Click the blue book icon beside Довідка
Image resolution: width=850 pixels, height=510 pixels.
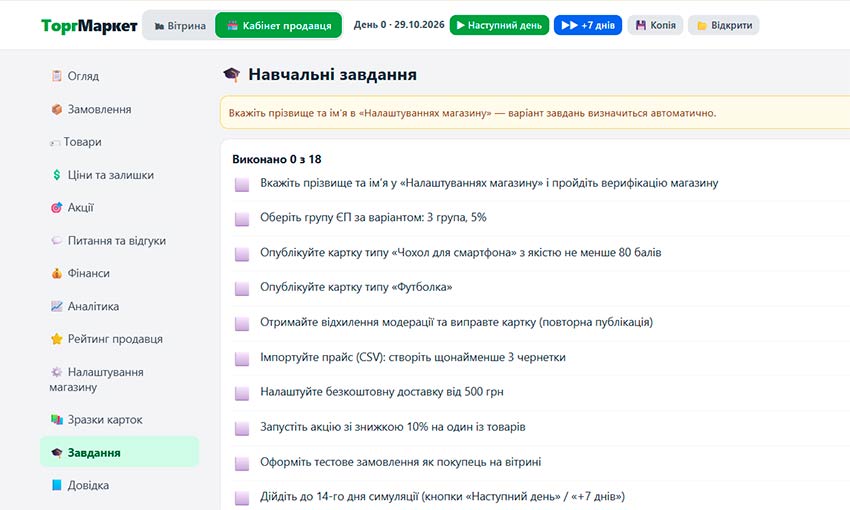pos(56,485)
